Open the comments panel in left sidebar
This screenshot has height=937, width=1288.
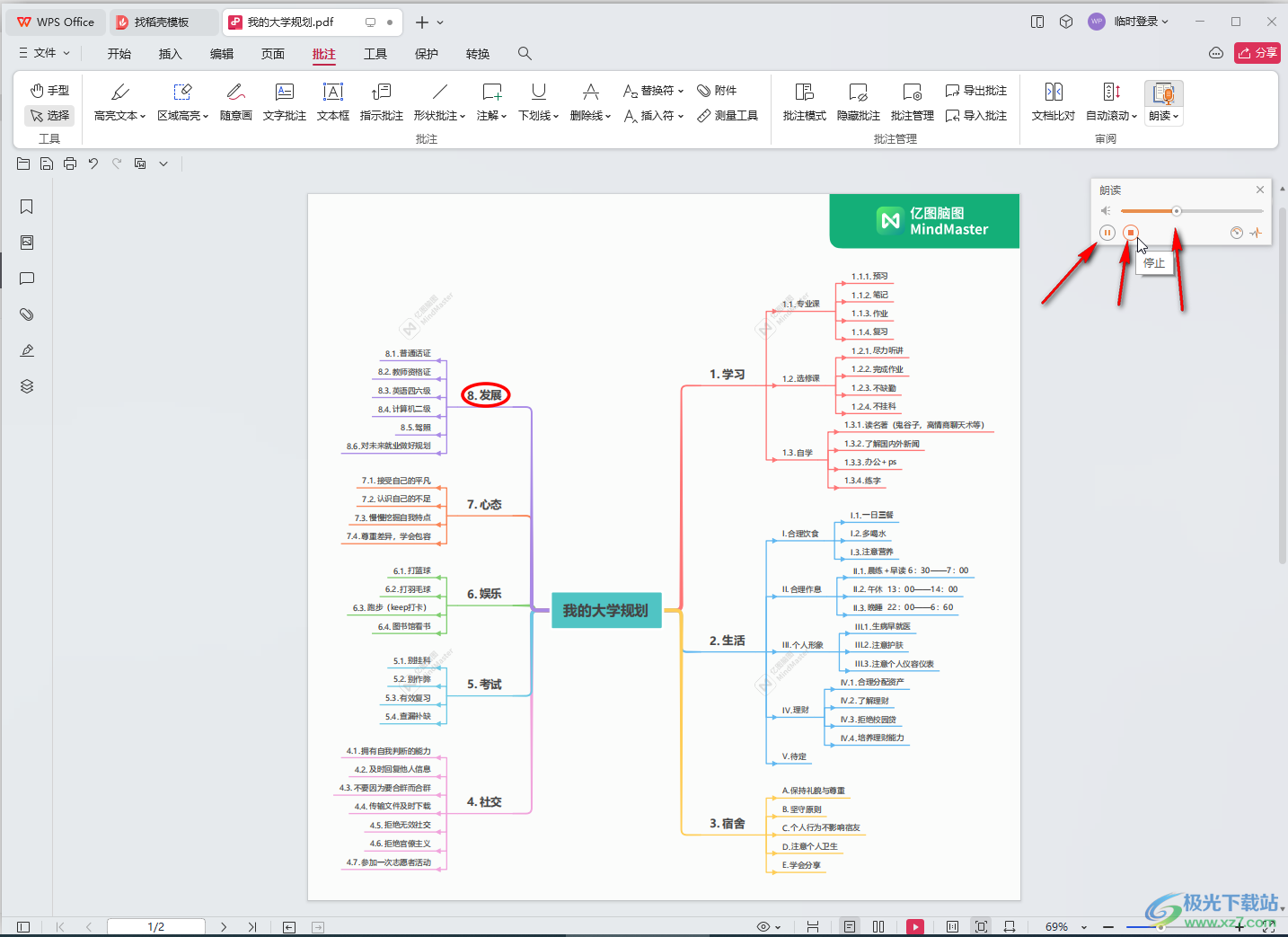[x=27, y=278]
